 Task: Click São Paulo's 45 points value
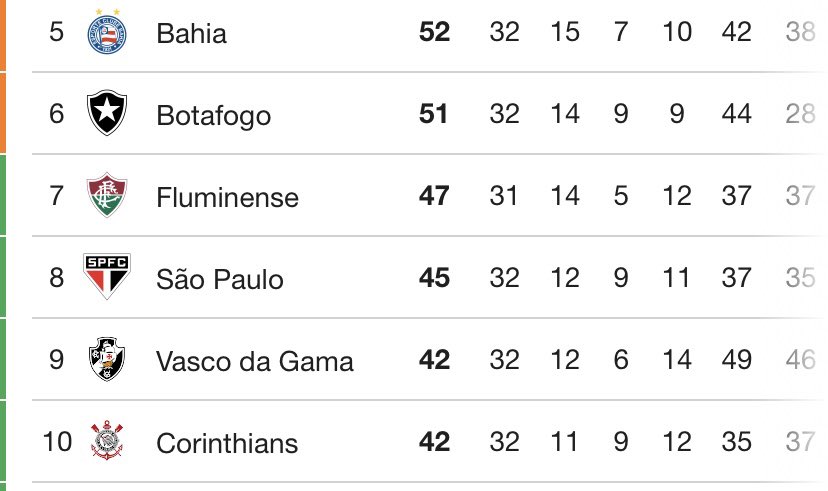point(435,278)
